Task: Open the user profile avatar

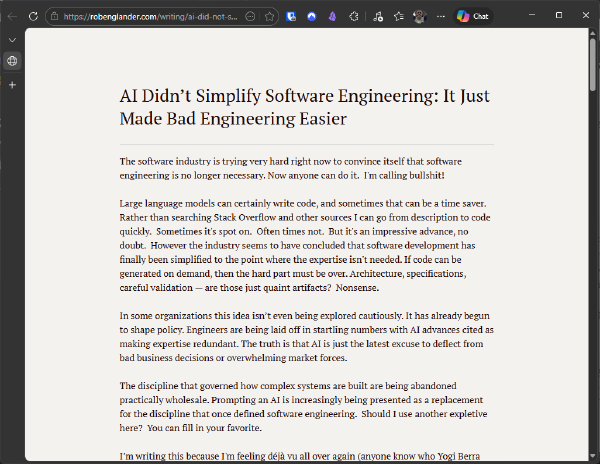Action: tap(420, 16)
